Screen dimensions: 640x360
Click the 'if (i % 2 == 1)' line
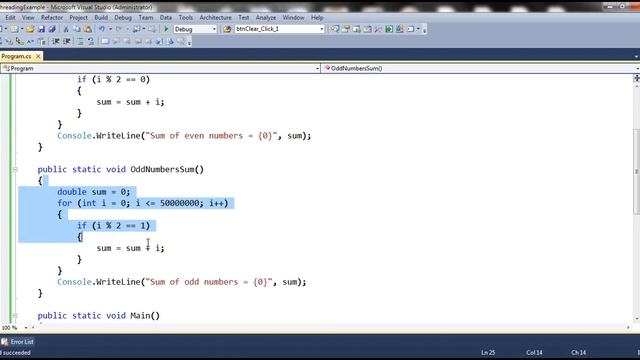[x=113, y=225]
